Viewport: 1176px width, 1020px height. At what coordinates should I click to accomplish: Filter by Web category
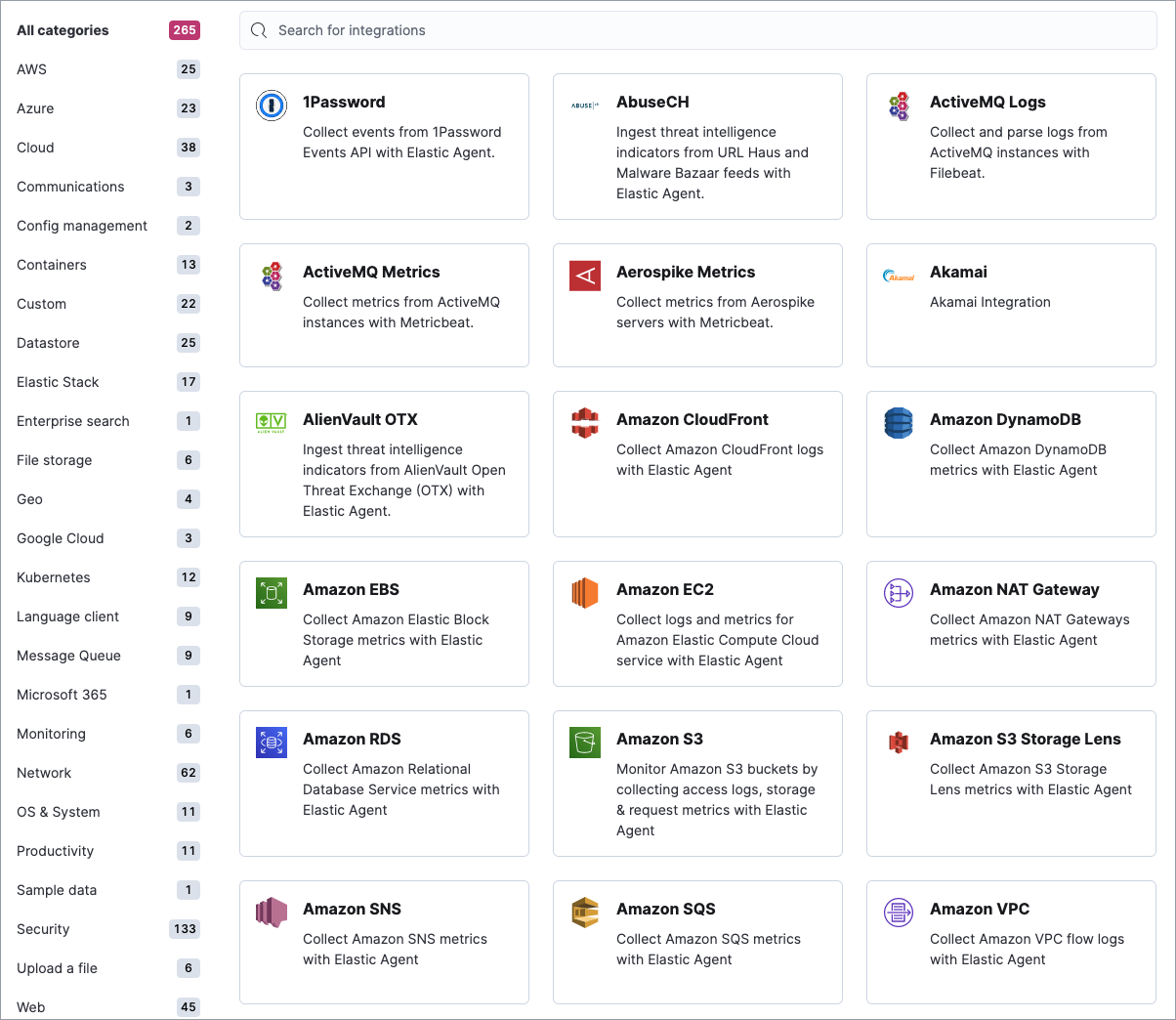[x=107, y=1007]
